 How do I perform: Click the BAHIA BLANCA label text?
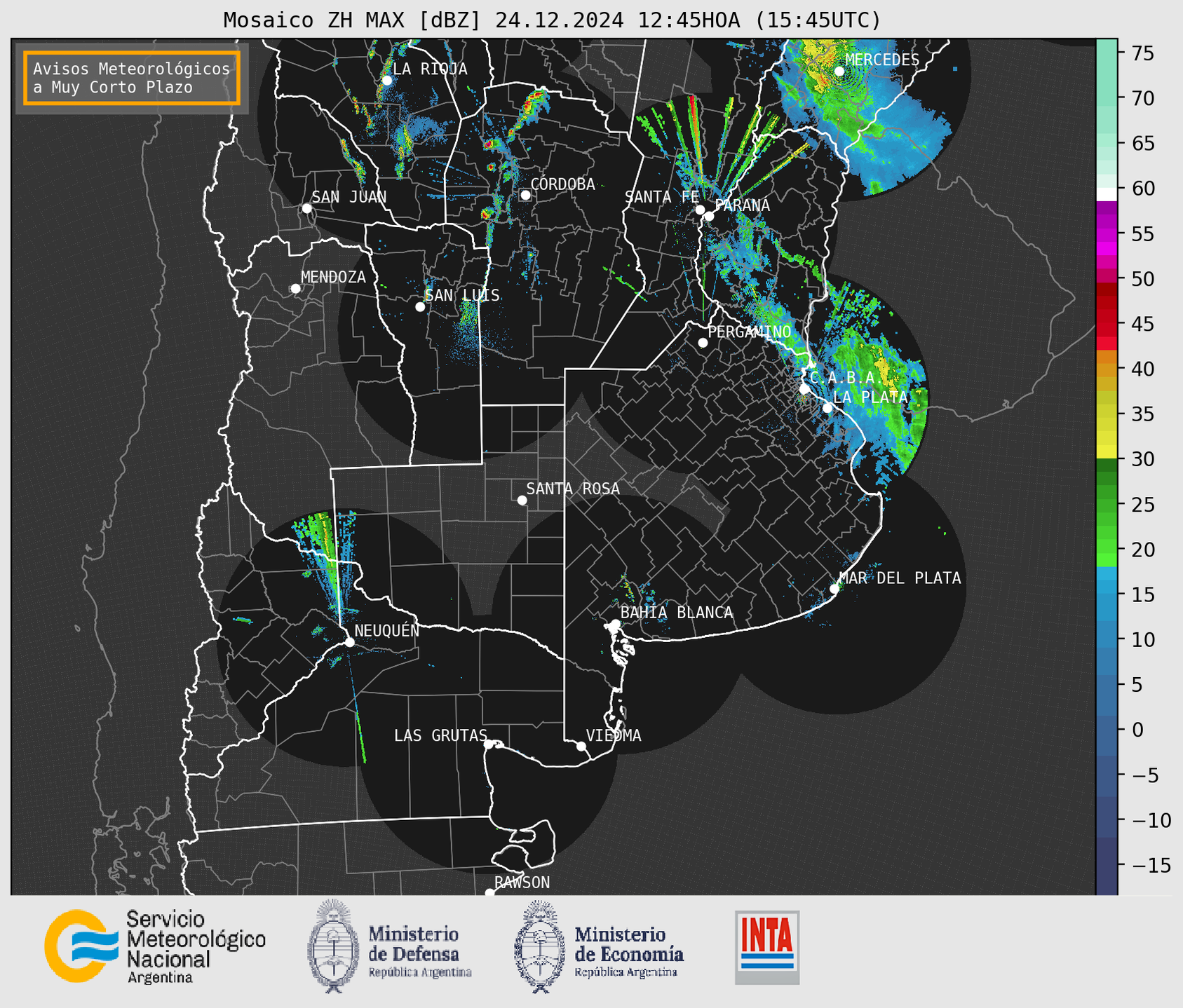[x=677, y=613]
